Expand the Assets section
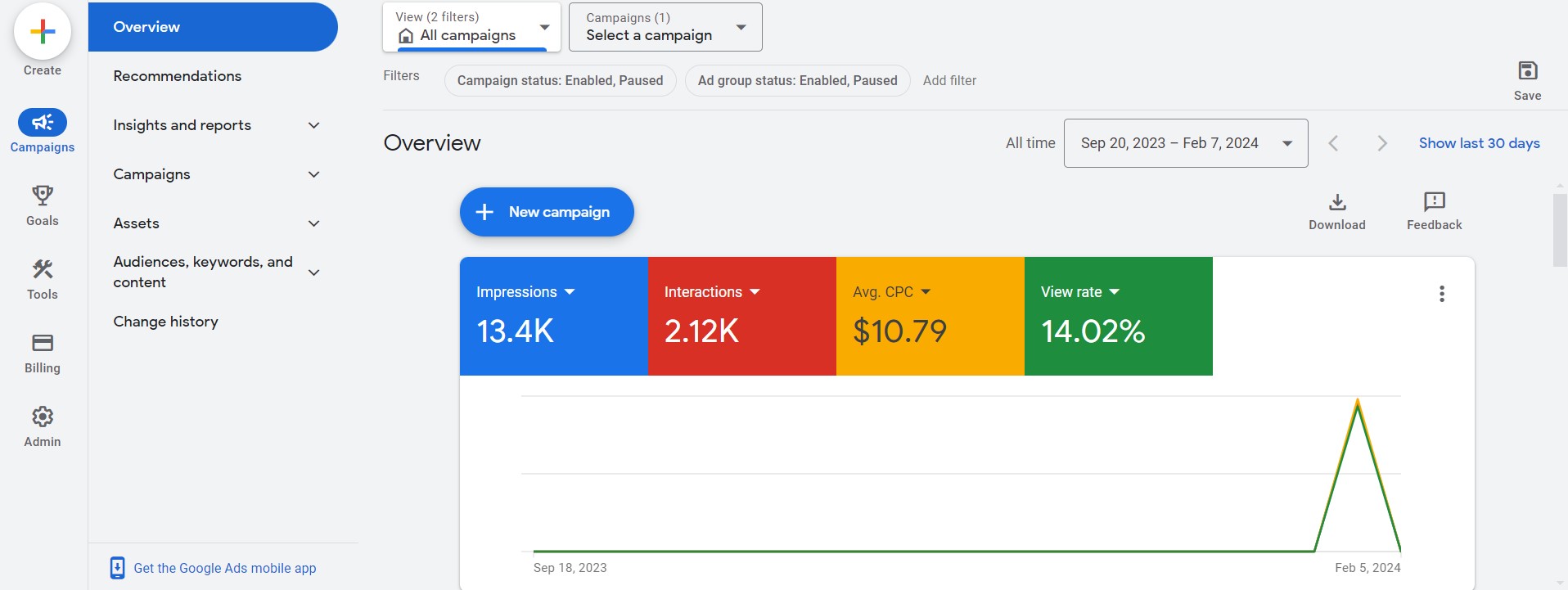Screen dimensions: 1568x590 (x=313, y=223)
